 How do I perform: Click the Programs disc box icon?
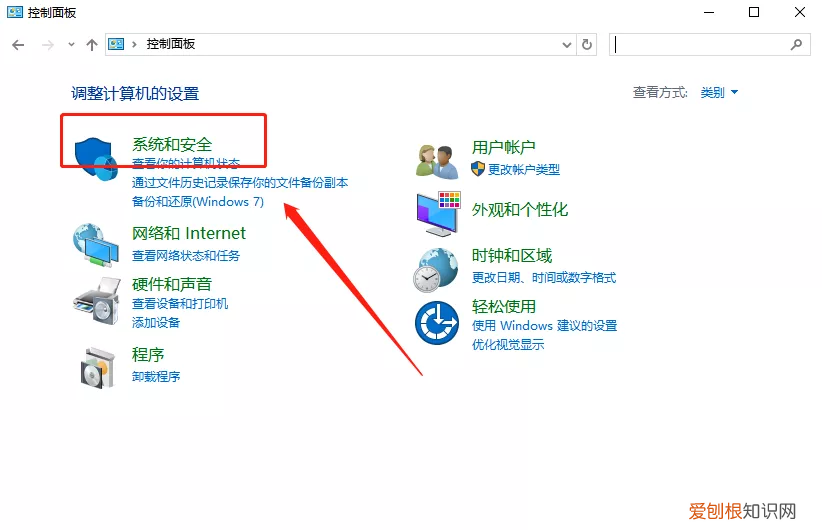[x=98, y=368]
